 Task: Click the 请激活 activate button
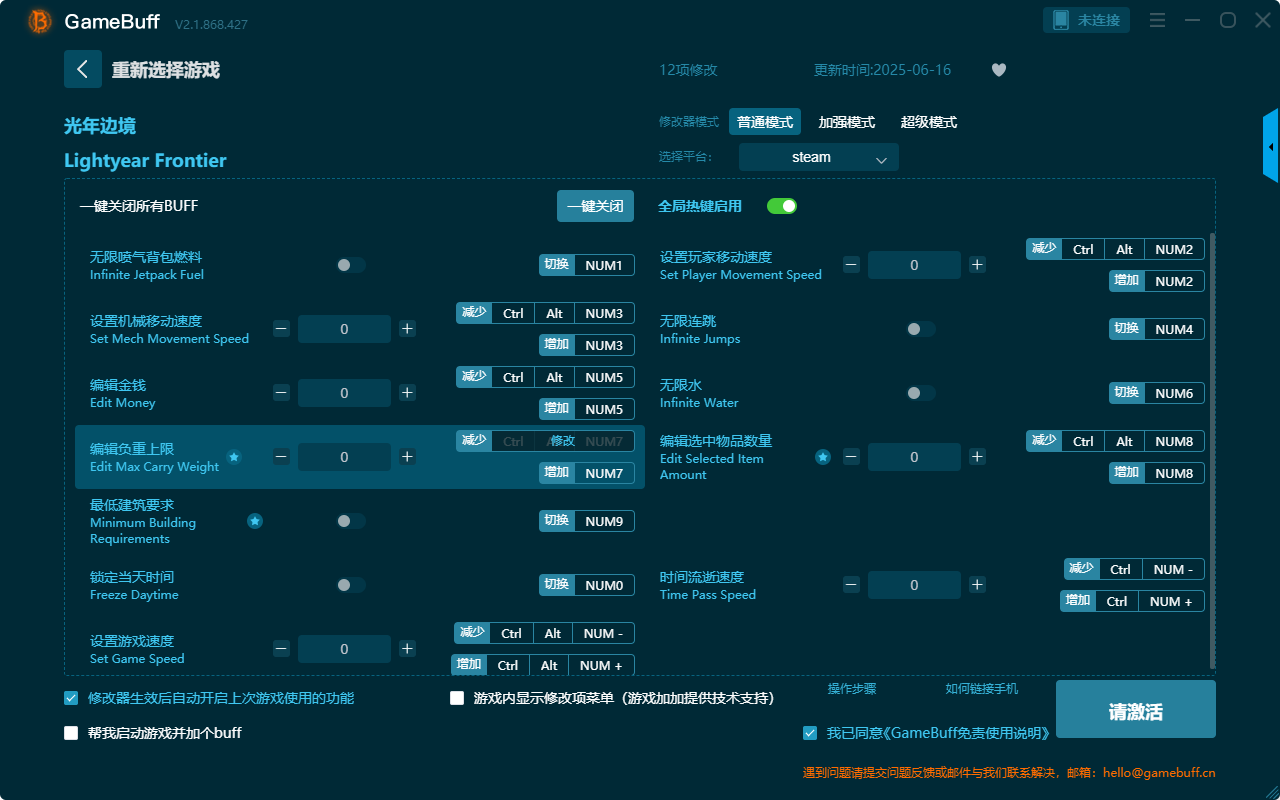1136,709
